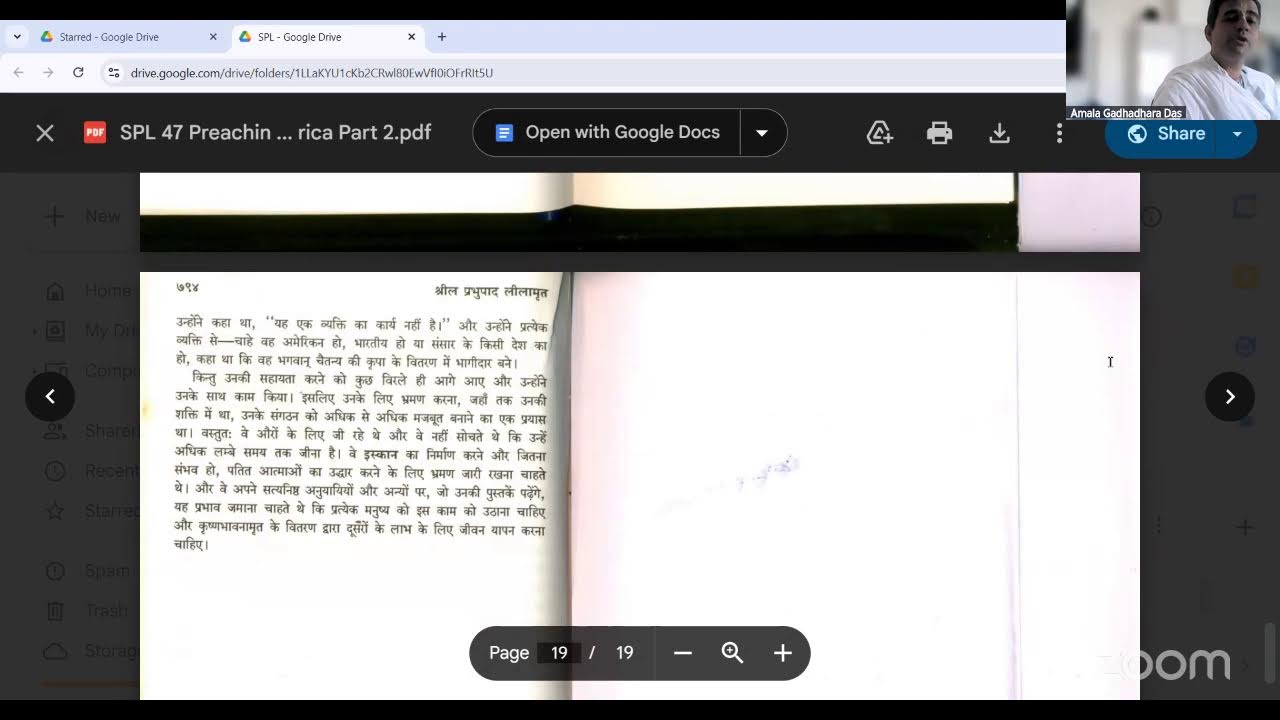Reload the current page
This screenshot has height=720, width=1280.
(78, 72)
